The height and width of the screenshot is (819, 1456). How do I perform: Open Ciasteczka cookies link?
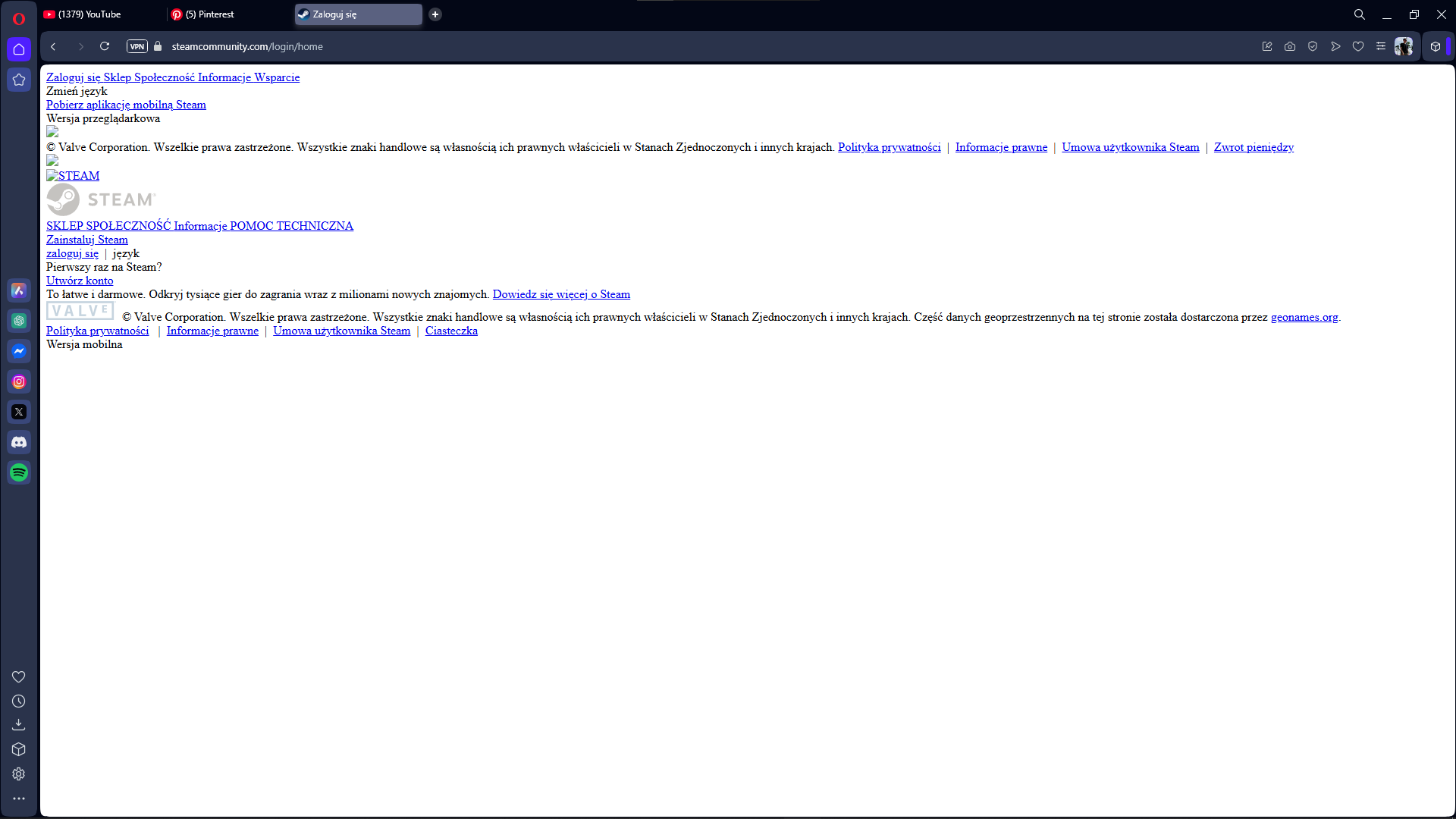(x=451, y=331)
